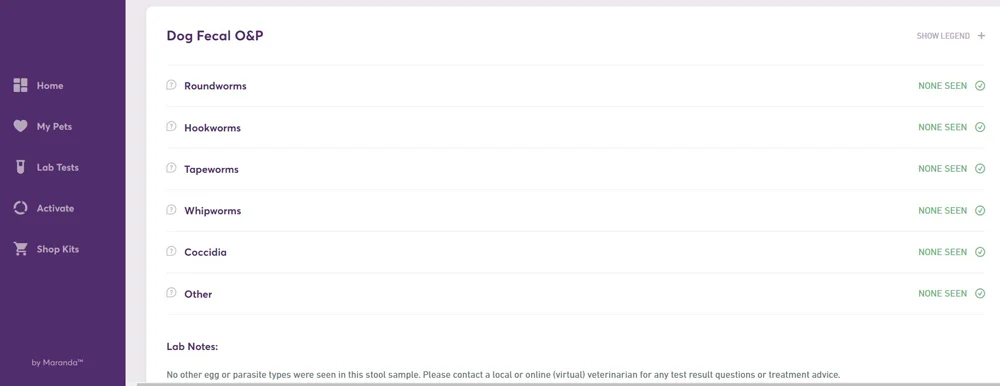Select the Roundworms result checkmark
The width and height of the screenshot is (1000, 386).
click(x=980, y=85)
